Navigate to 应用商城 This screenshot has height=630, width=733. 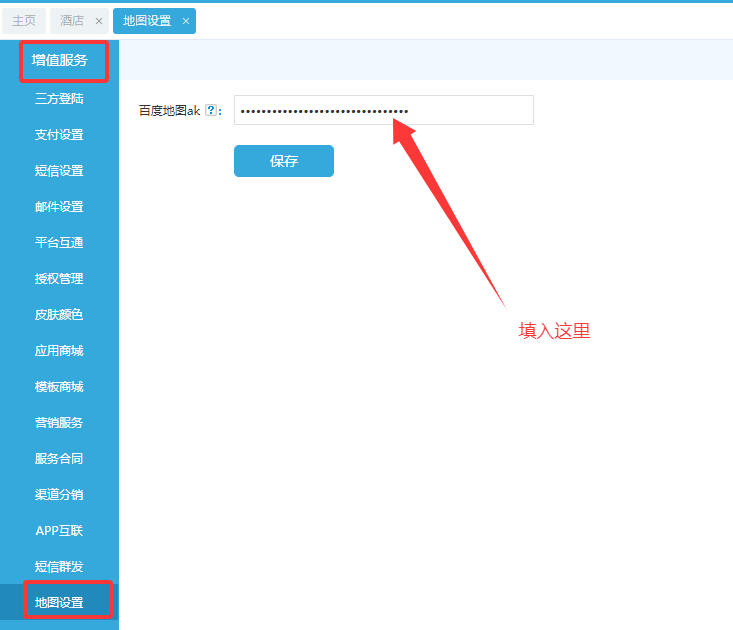coord(59,351)
